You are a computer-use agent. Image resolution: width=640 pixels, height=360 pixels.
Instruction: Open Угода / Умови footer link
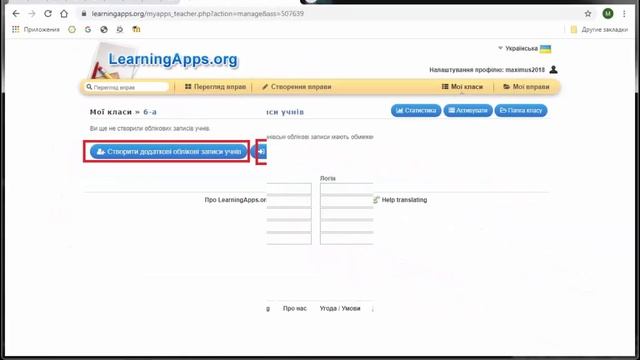(340, 309)
